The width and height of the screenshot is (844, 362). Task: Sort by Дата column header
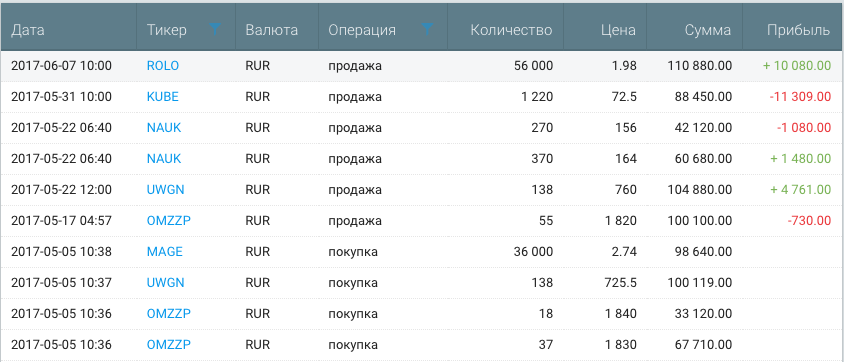27,30
